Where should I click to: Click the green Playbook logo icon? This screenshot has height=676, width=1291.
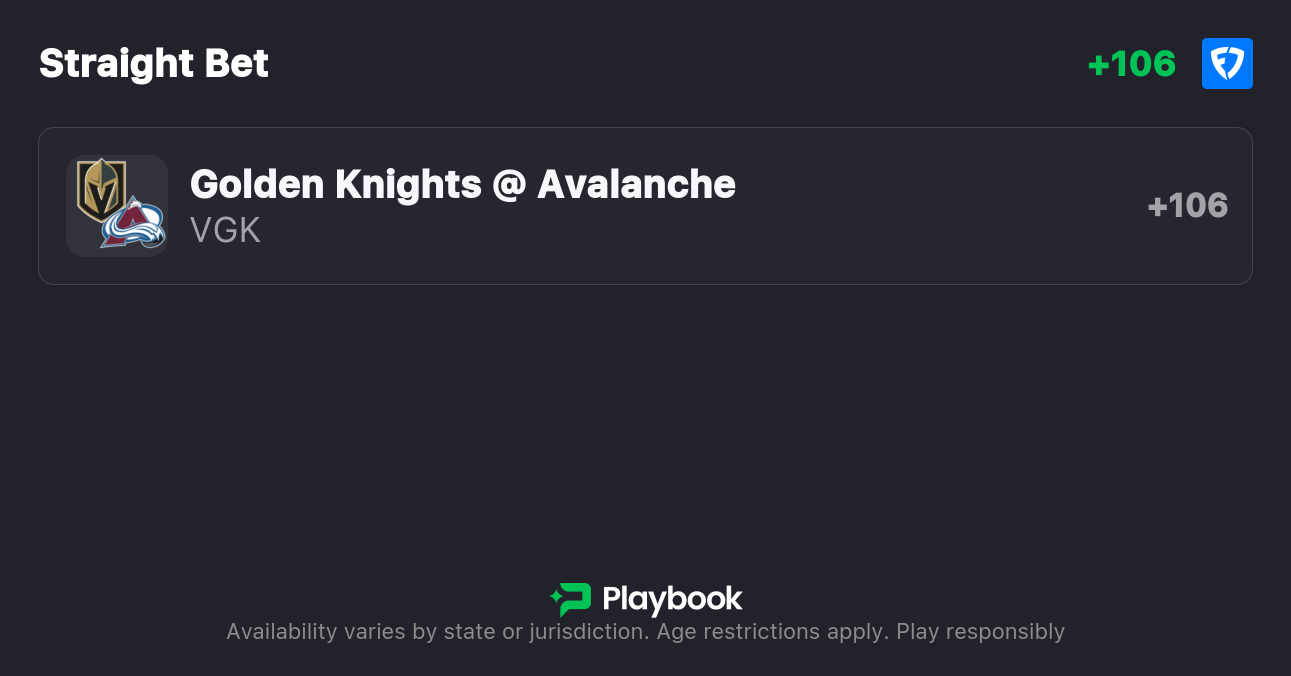571,599
